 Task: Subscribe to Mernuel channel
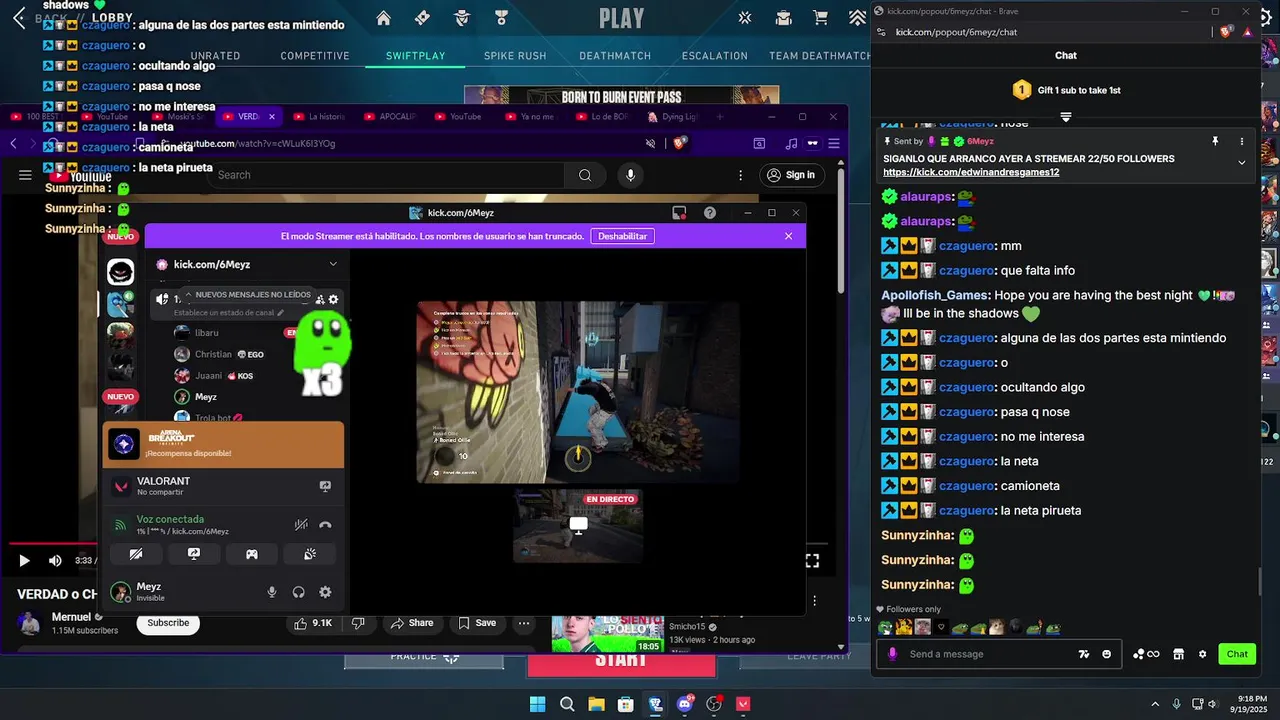tap(168, 623)
